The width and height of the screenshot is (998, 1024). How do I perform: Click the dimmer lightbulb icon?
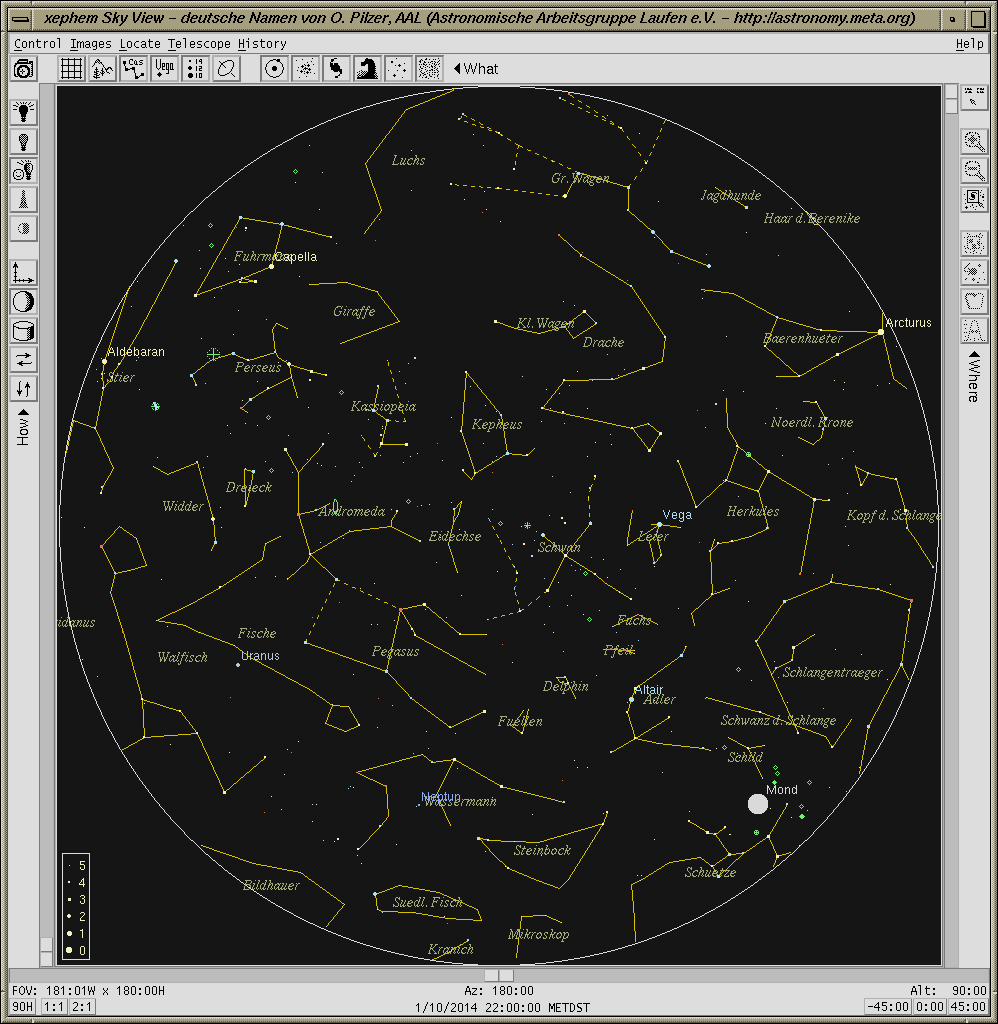[24, 141]
